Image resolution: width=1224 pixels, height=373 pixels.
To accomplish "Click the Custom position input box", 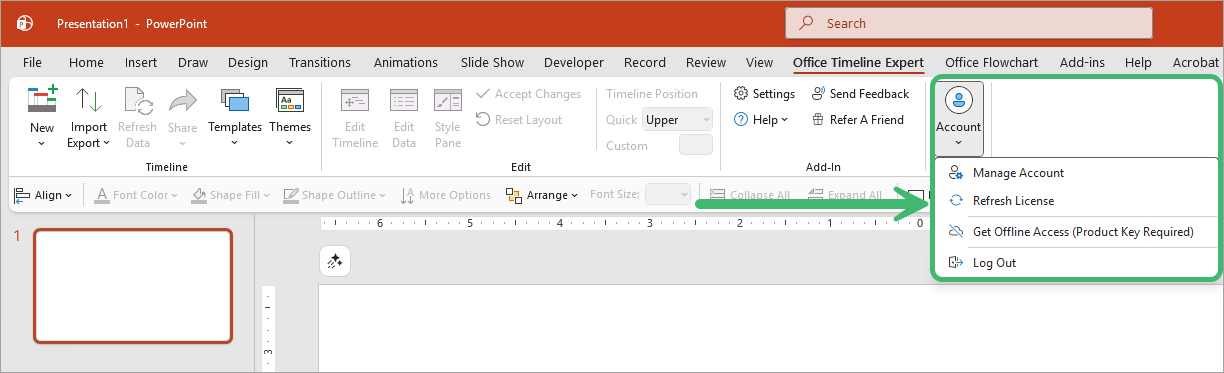I will tap(696, 145).
